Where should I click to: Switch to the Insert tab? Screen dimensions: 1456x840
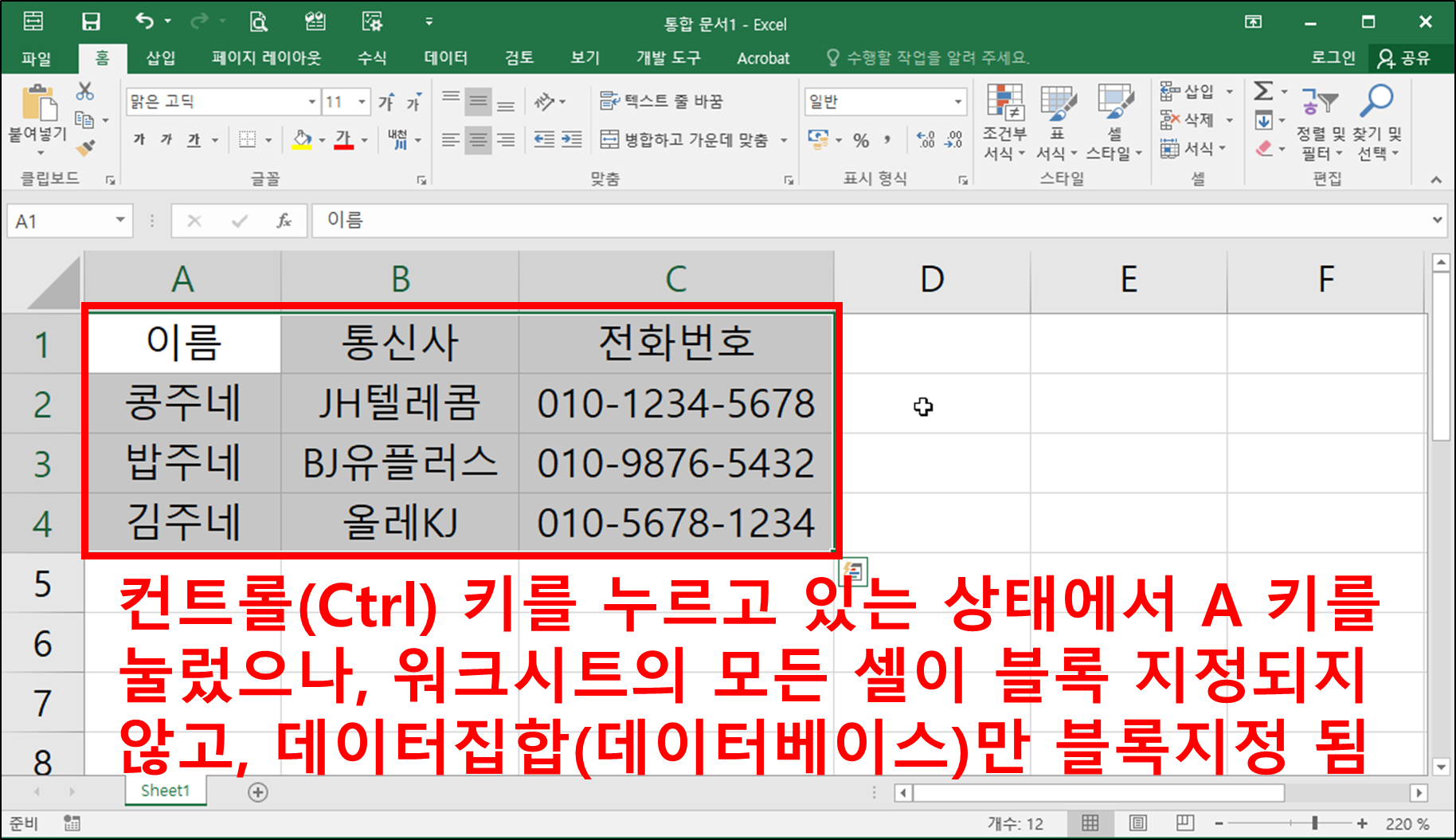pos(160,58)
